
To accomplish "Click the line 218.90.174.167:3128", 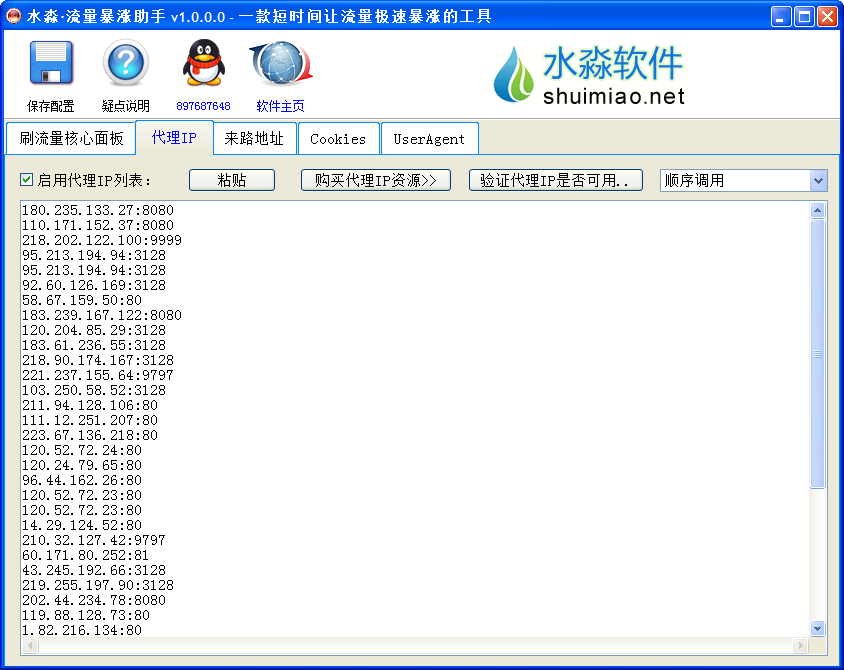I will point(98,361).
